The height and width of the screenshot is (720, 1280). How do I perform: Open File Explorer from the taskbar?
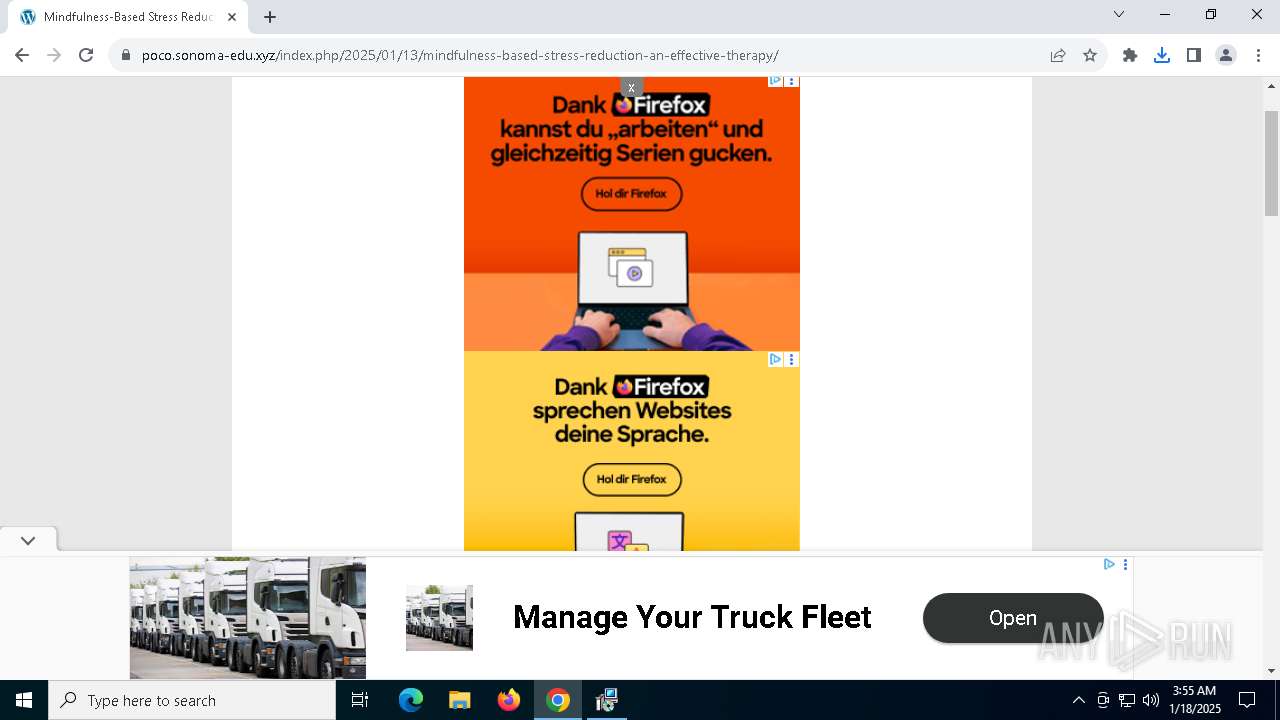[459, 700]
